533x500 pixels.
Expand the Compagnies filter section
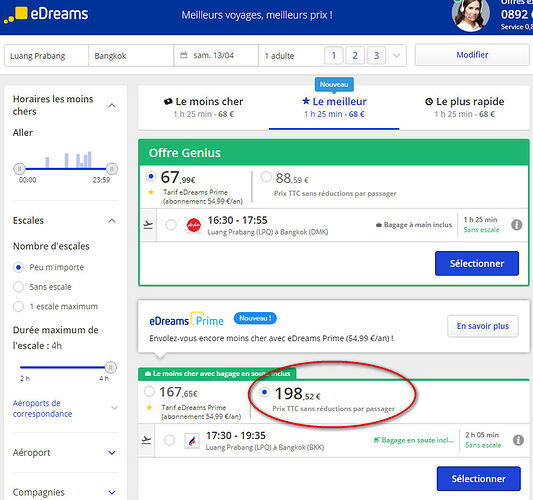112,492
